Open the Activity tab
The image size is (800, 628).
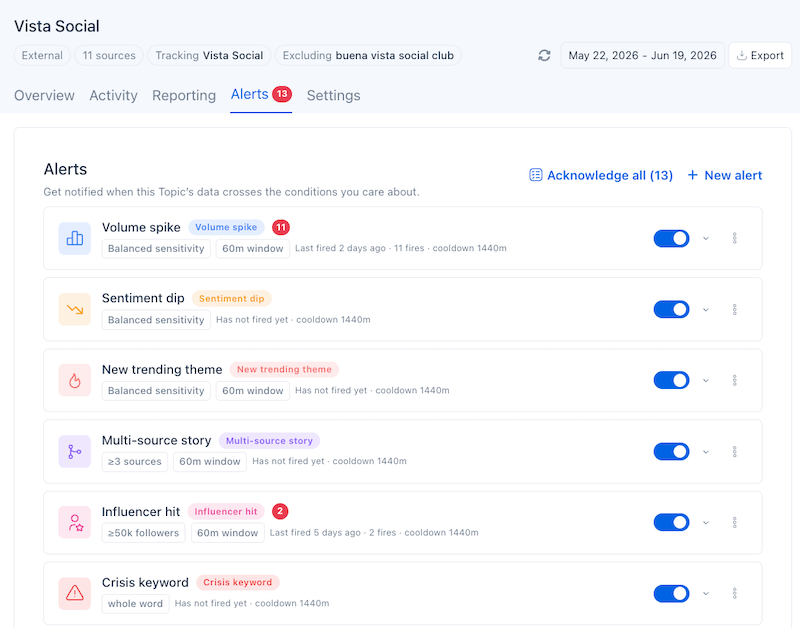point(113,95)
